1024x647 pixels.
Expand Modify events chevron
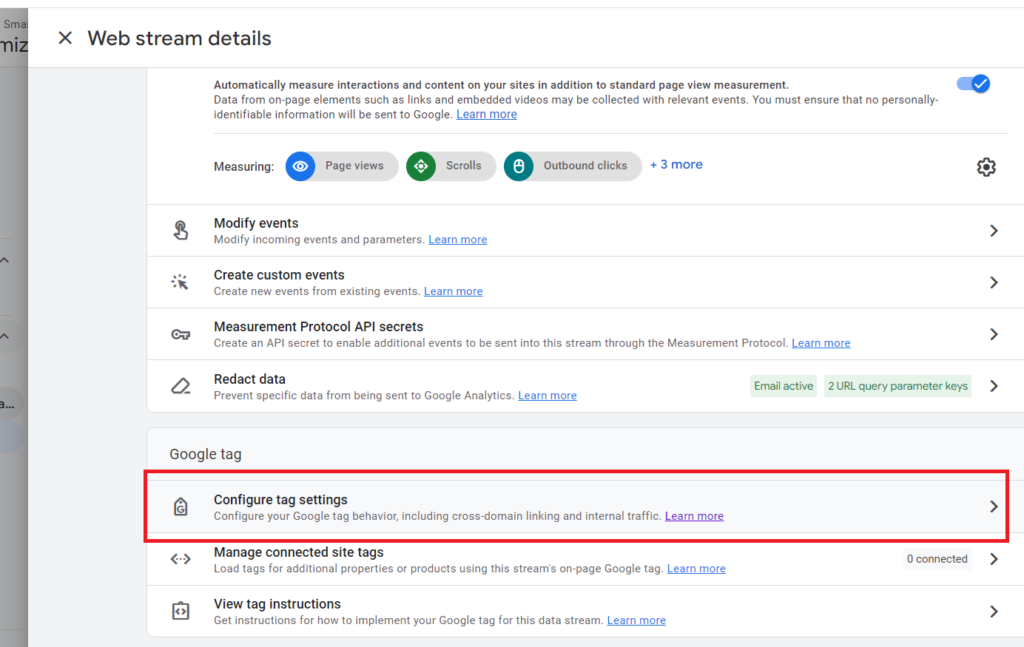coord(993,230)
